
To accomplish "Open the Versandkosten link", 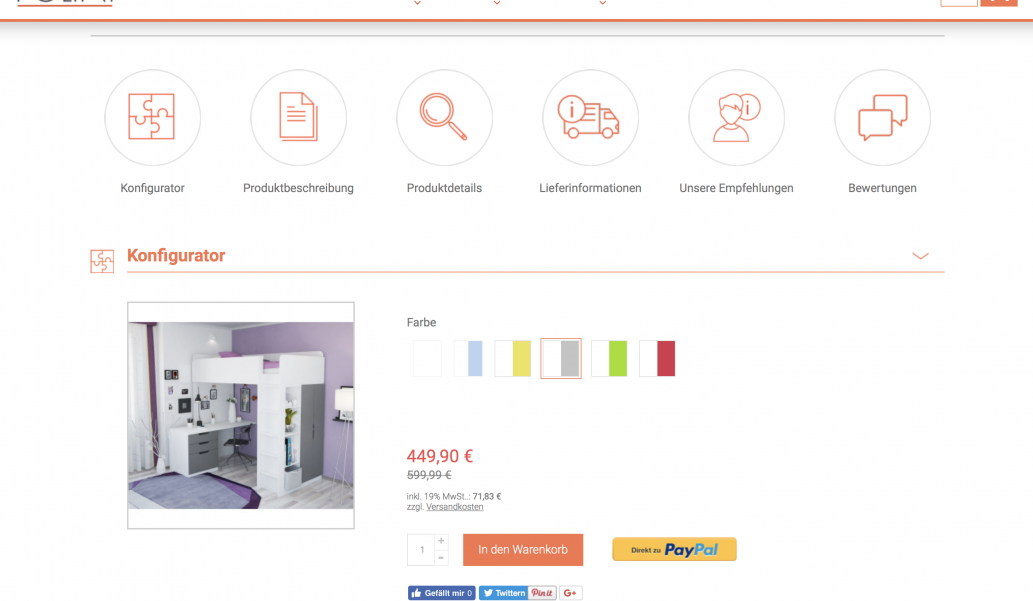I will pos(455,507).
